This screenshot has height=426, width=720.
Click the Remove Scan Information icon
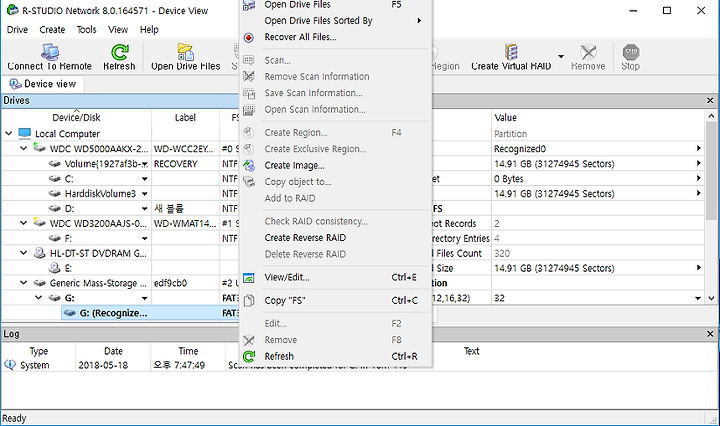click(249, 77)
